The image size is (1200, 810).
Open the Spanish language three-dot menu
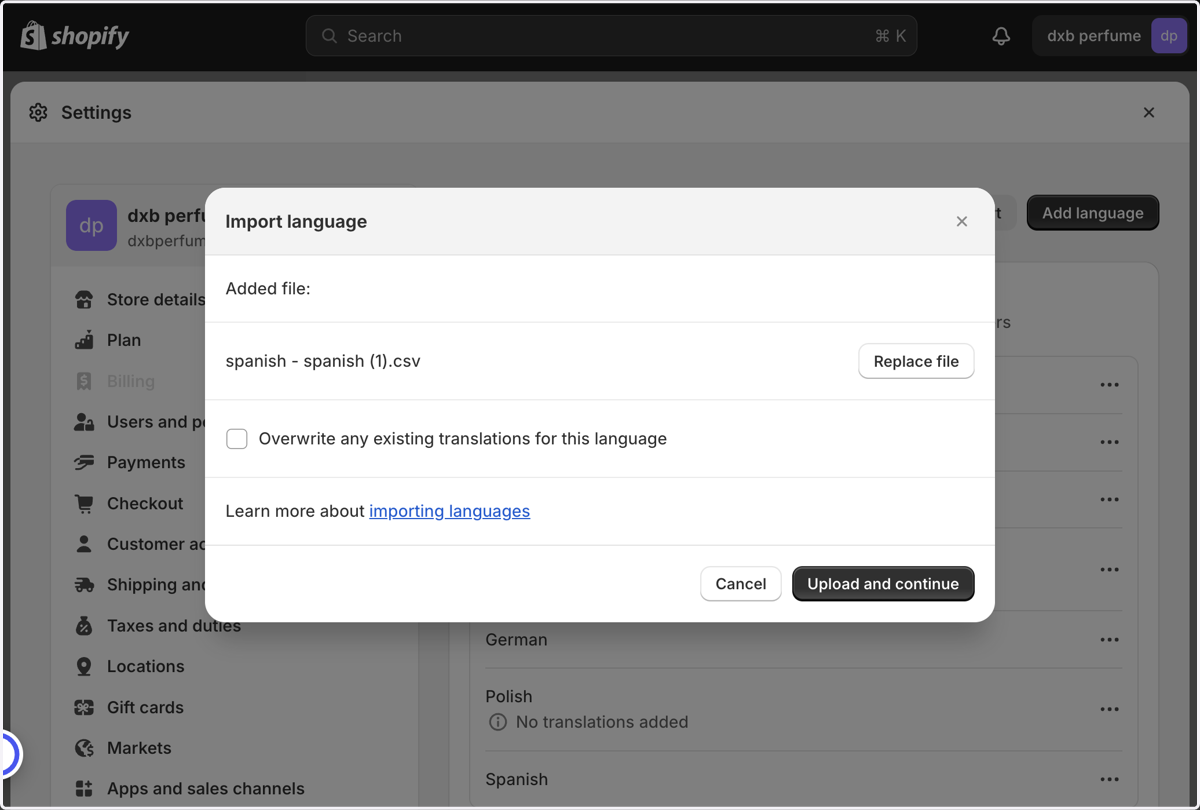point(1109,780)
